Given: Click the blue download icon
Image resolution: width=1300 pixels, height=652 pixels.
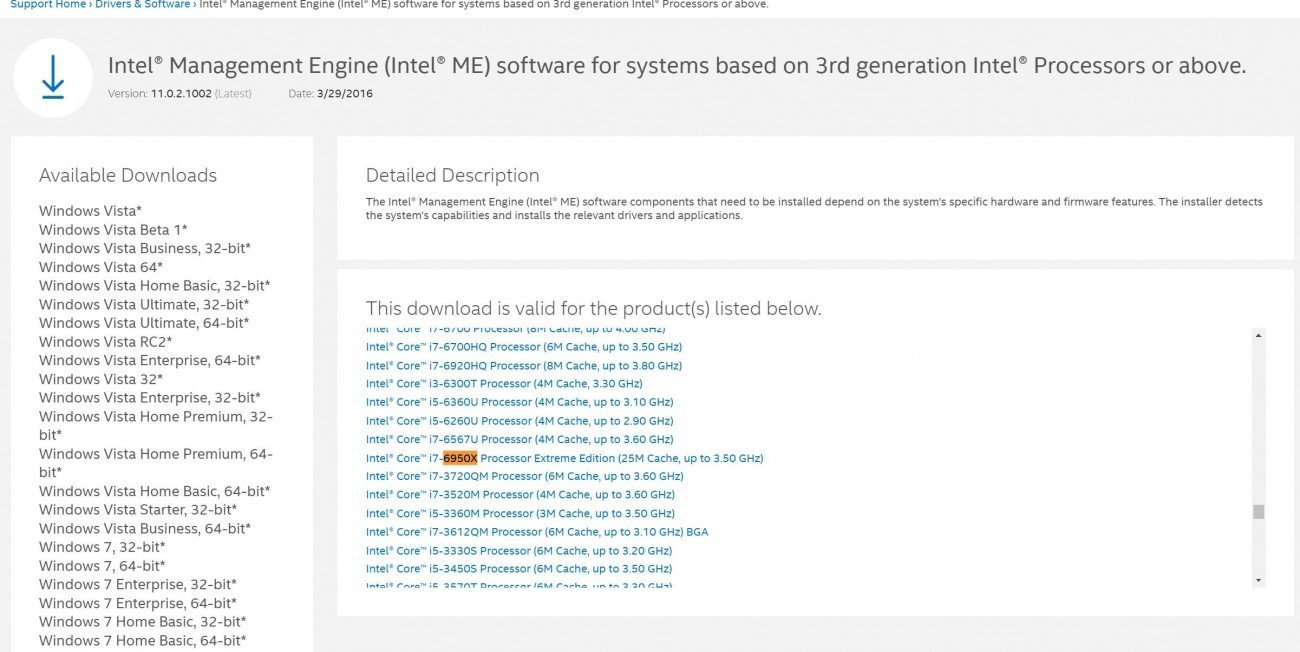Looking at the screenshot, I should 52,78.
